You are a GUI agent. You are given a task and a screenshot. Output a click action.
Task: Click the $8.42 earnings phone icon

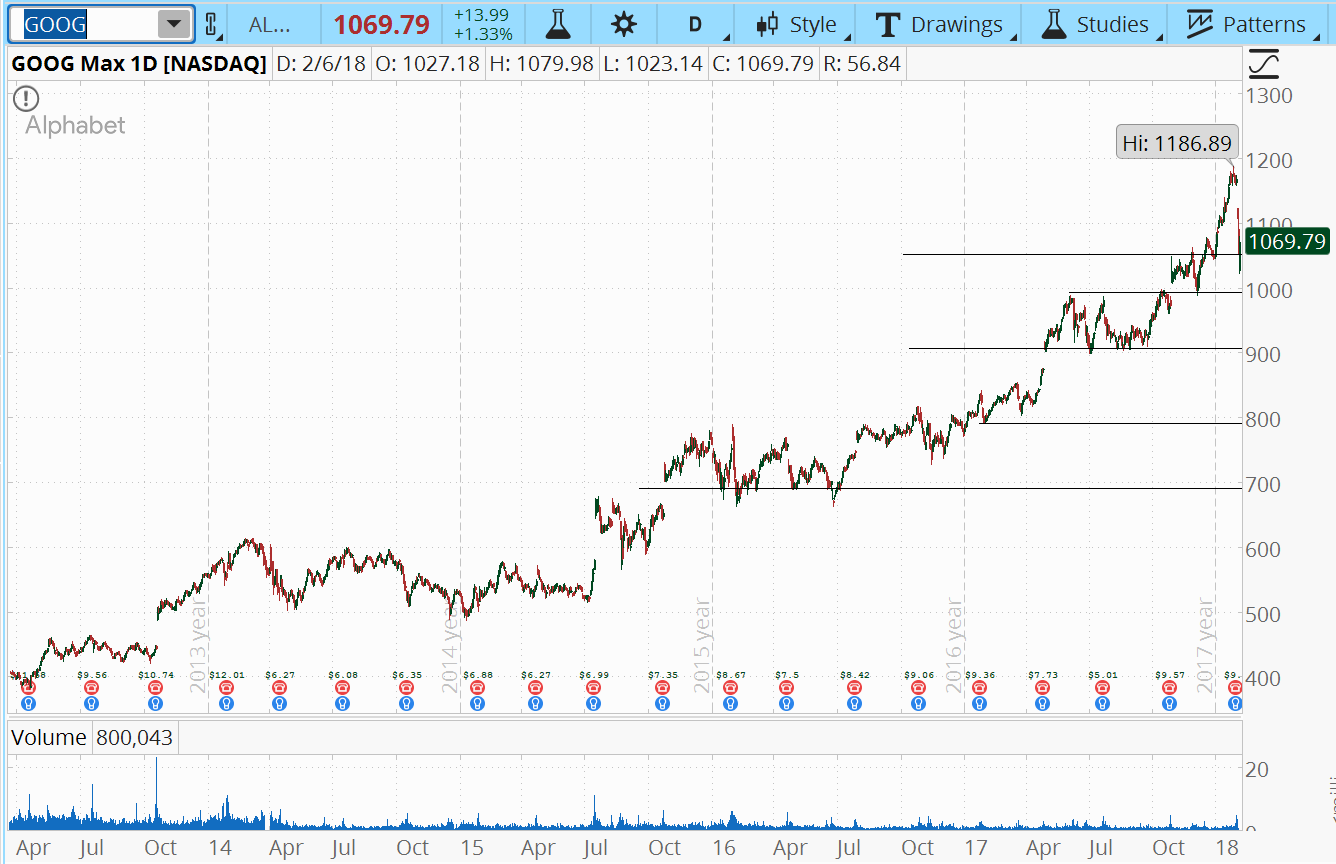[854, 688]
